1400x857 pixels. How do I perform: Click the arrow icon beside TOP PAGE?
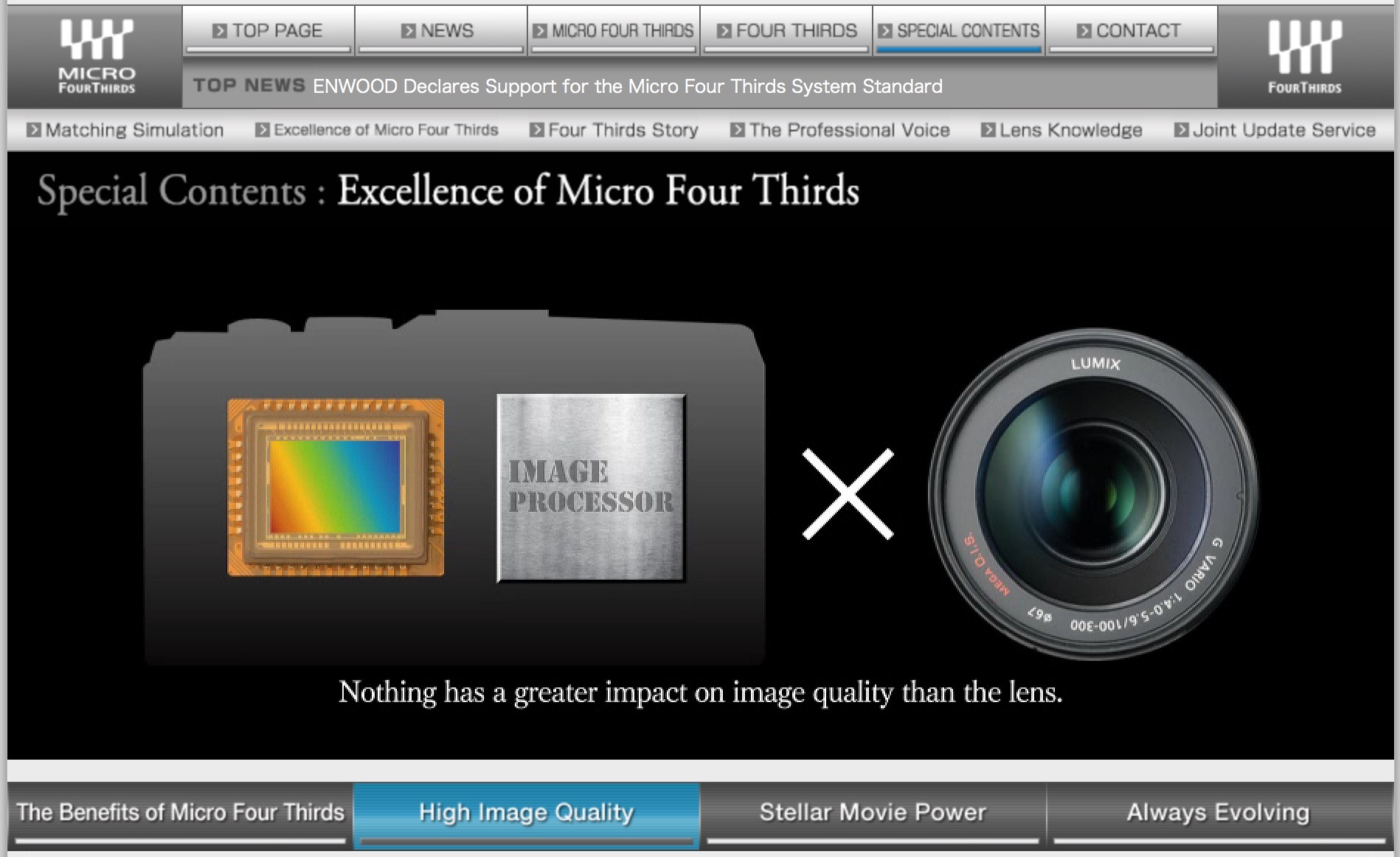coord(219,31)
